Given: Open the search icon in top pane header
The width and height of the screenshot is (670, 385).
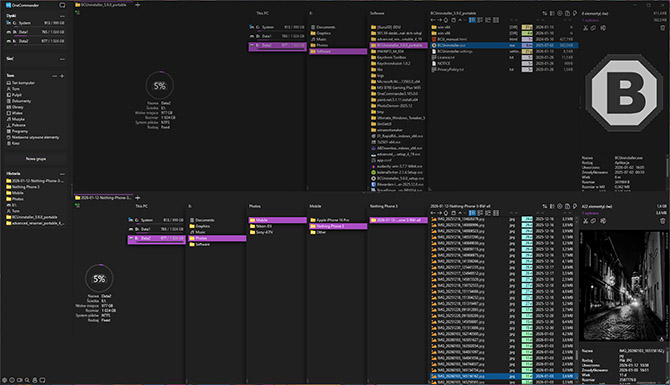Looking at the screenshot, I should tap(575, 13).
